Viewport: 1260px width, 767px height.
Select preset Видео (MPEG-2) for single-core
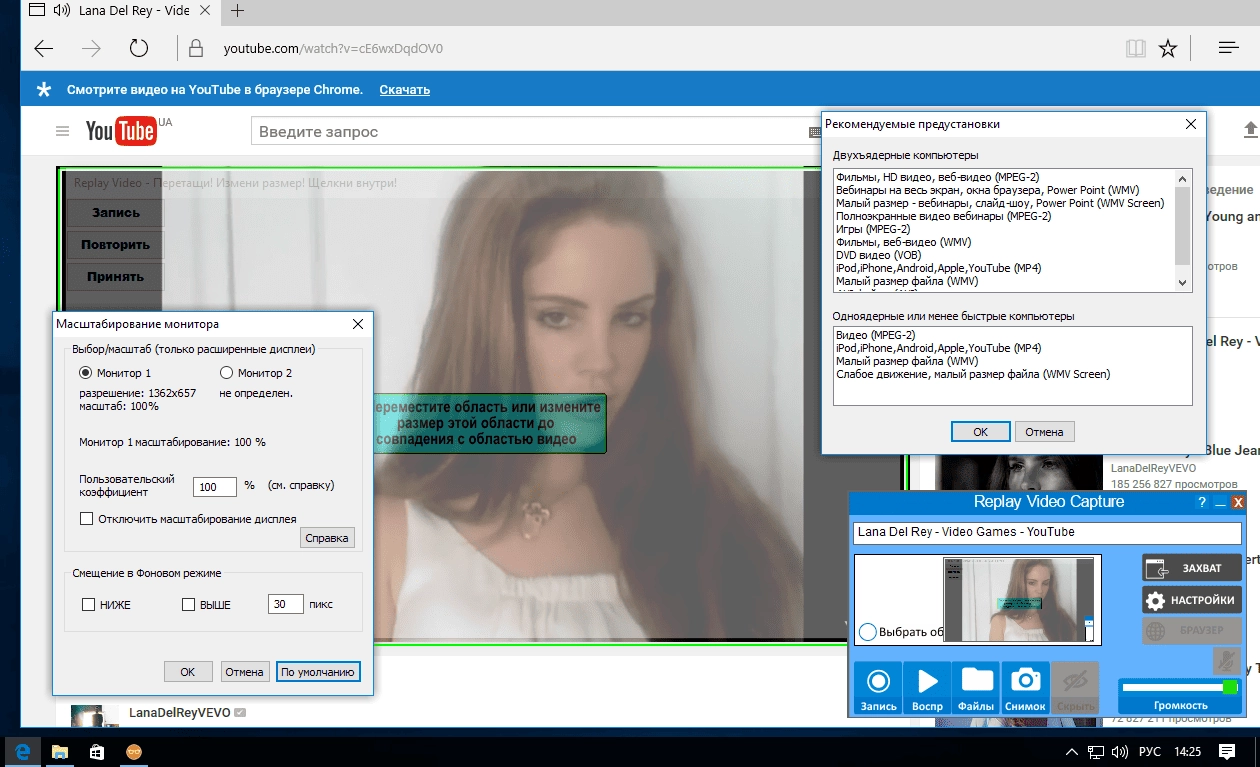coord(875,335)
